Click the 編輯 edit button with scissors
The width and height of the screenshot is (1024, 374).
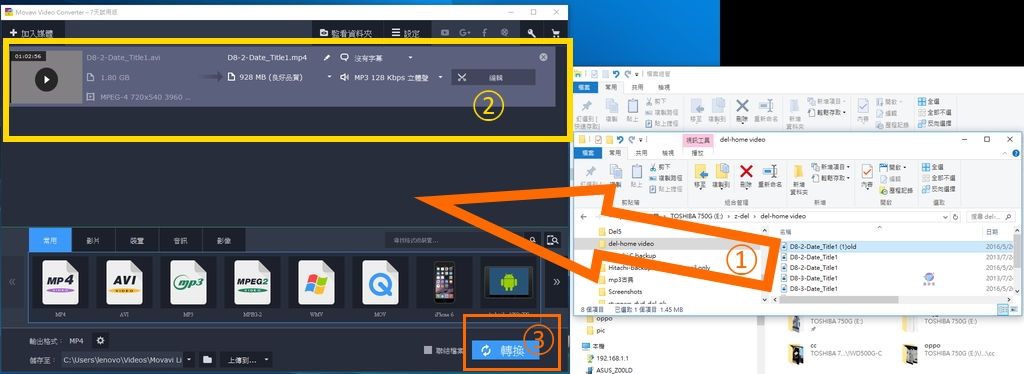tap(493, 77)
